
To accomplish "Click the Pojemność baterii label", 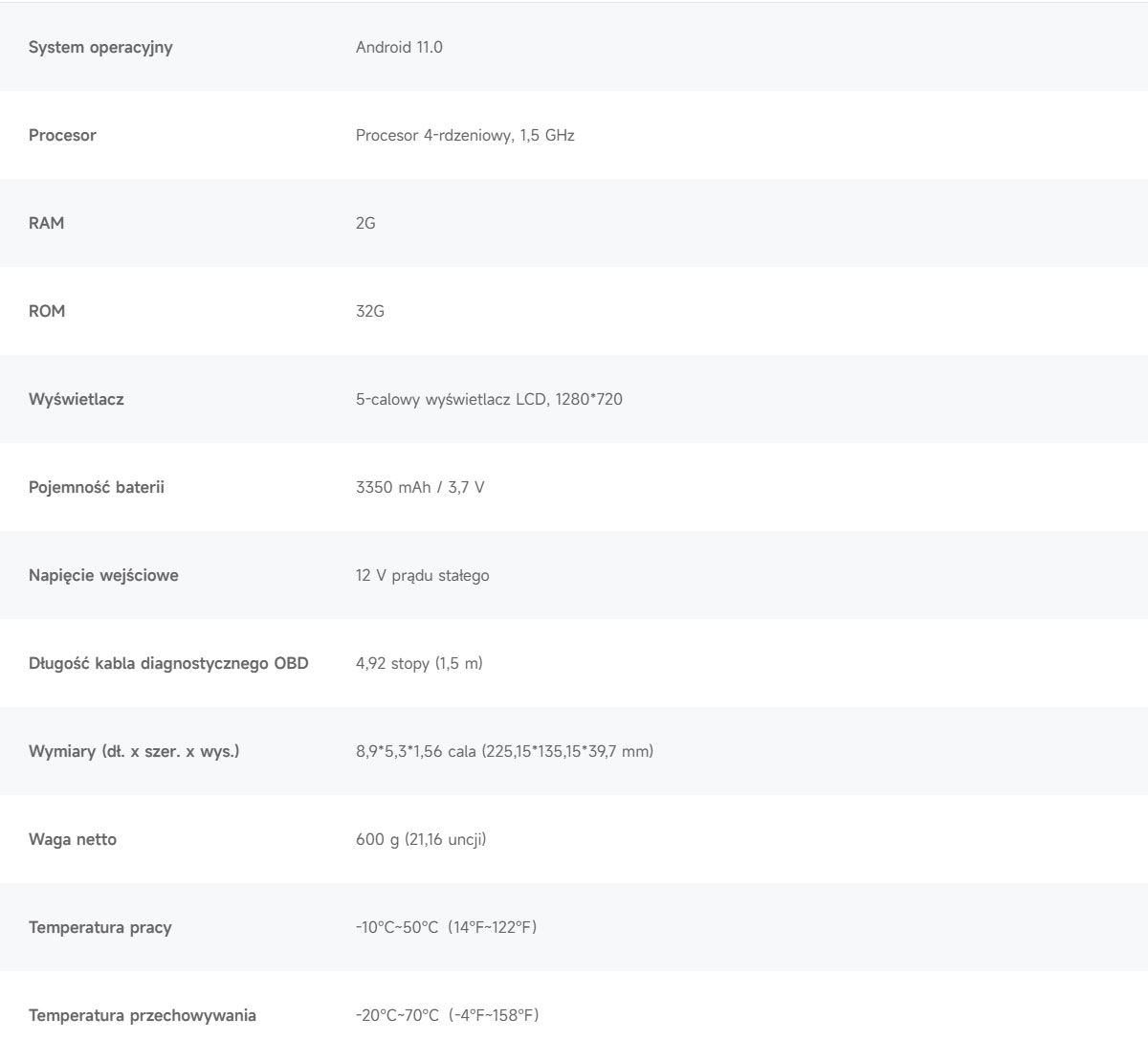I will tap(97, 487).
